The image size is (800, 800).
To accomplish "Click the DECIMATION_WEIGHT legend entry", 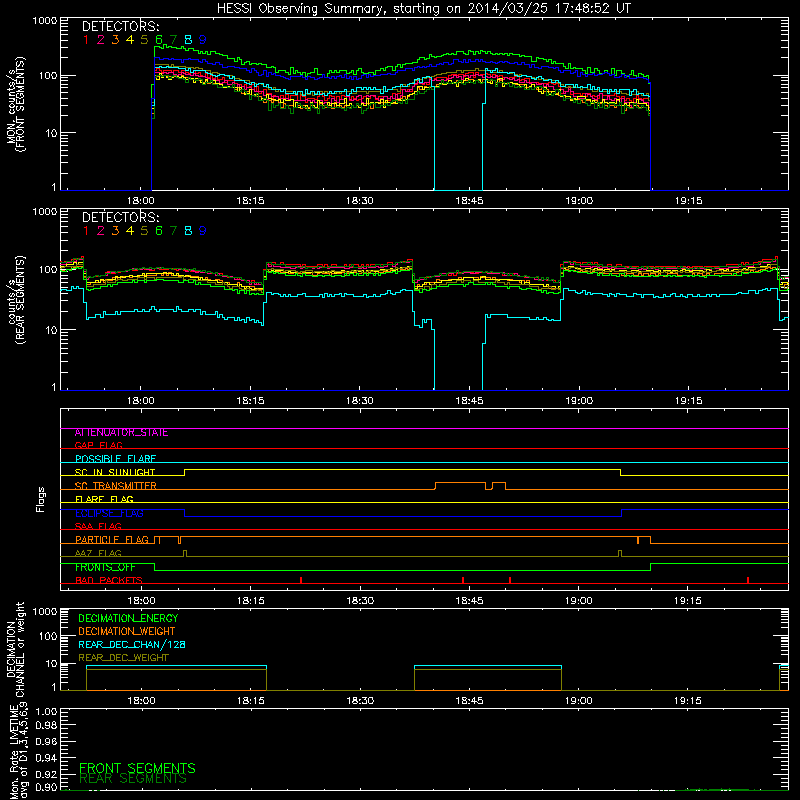I will 127,631.
